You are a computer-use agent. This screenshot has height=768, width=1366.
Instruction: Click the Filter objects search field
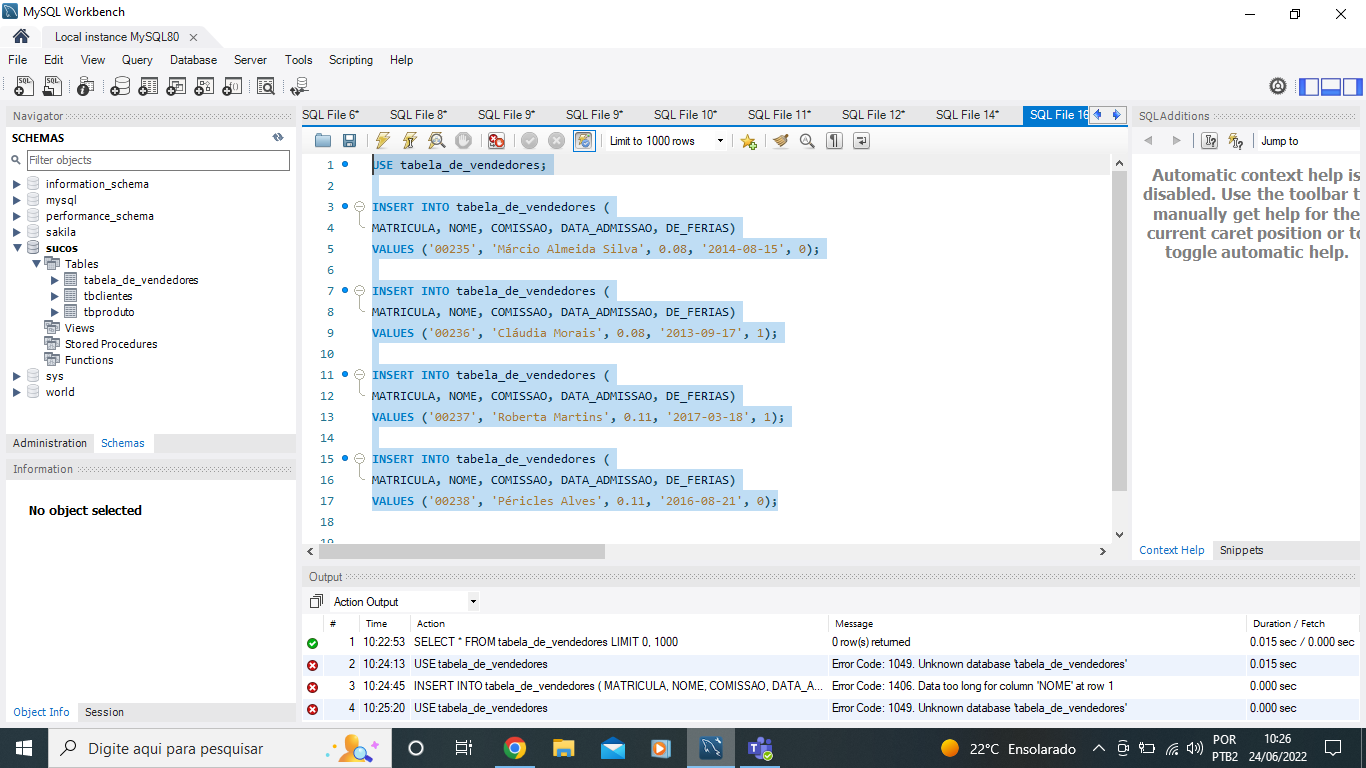click(x=158, y=160)
